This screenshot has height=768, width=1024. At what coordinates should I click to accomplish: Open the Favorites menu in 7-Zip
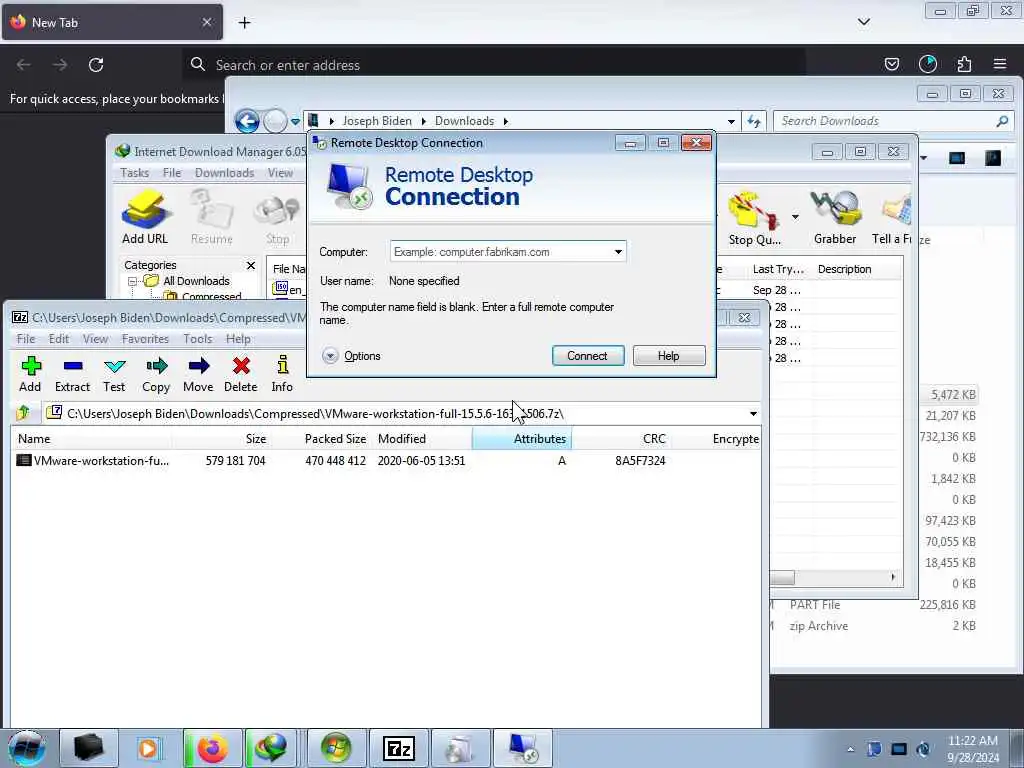(145, 339)
